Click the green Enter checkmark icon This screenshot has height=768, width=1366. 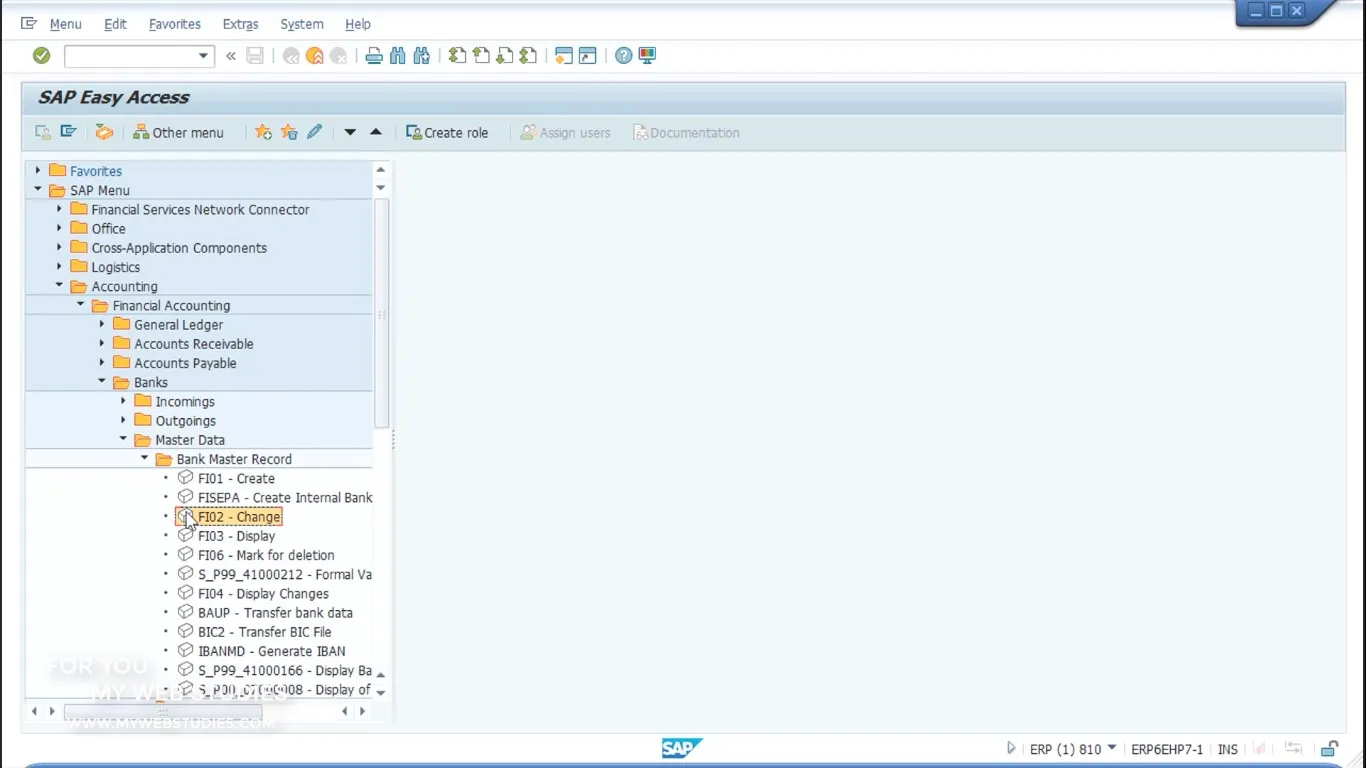[41, 56]
